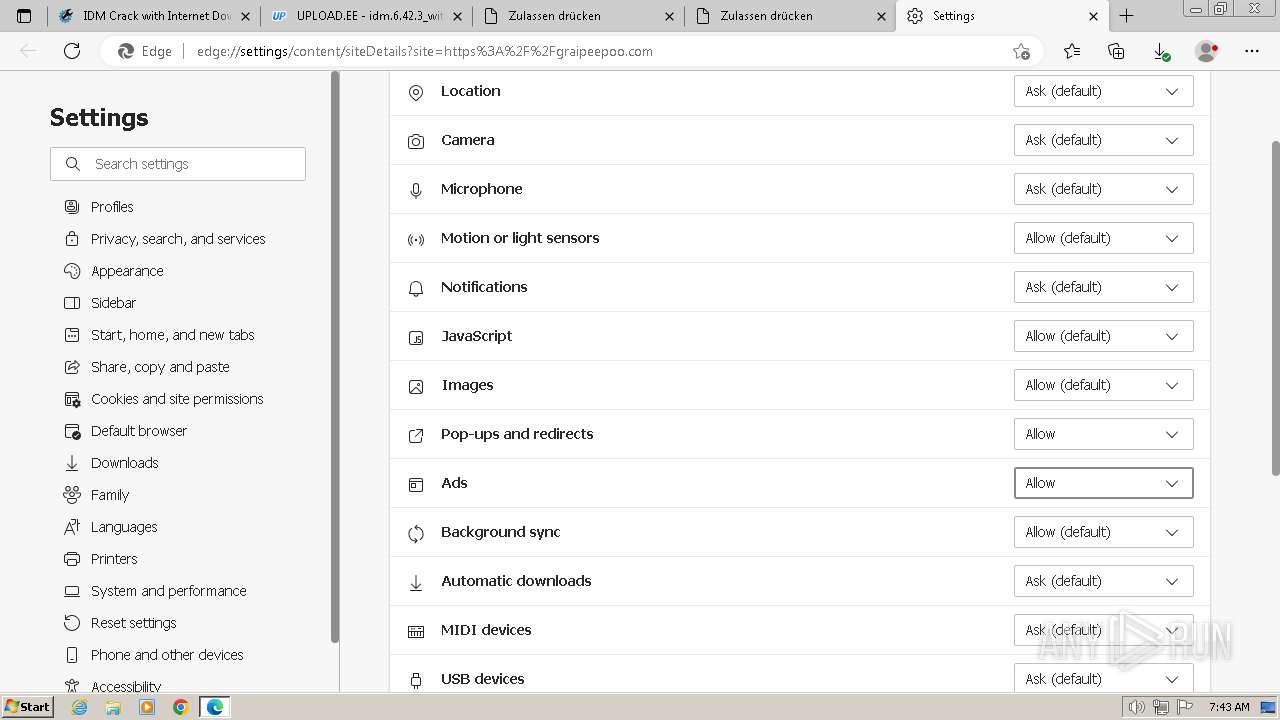The width and height of the screenshot is (1280, 720).
Task: Refresh the current page
Action: (72, 51)
